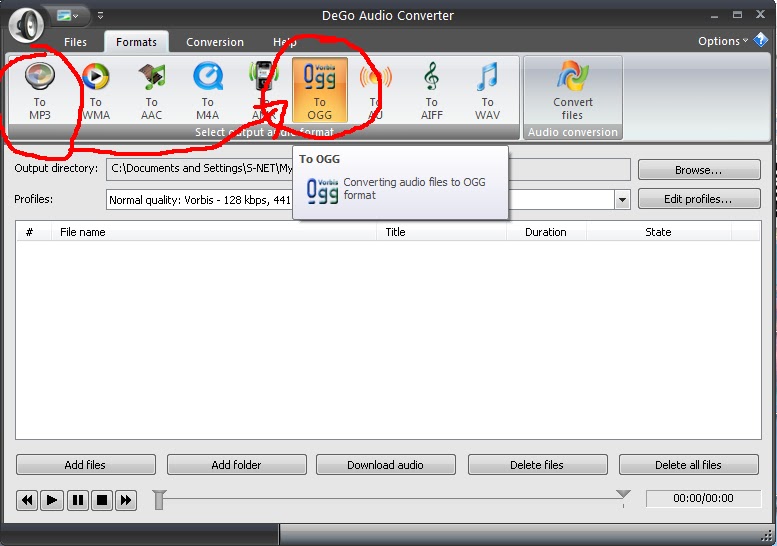Expand the Profiles combo box arrow
The width and height of the screenshot is (777, 546).
click(622, 200)
